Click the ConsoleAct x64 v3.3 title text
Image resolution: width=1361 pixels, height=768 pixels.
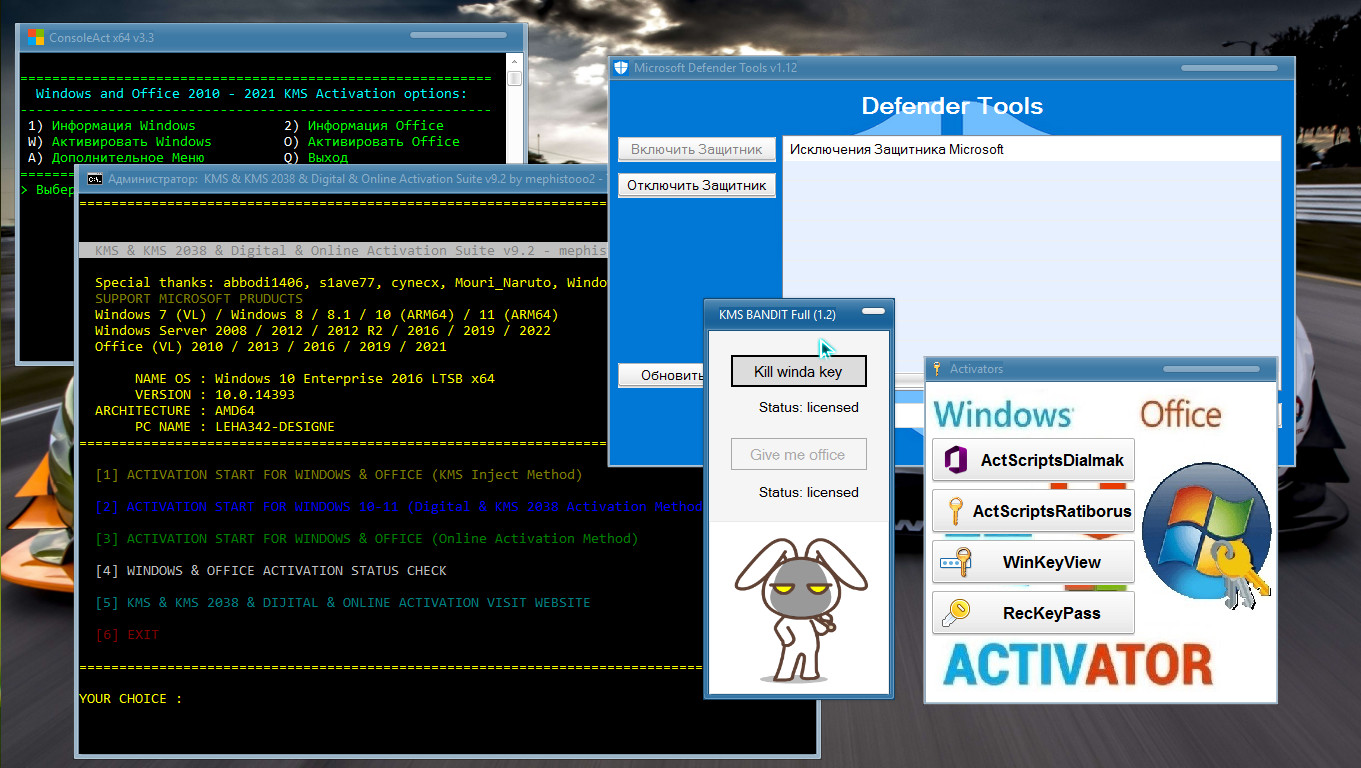[x=102, y=38]
